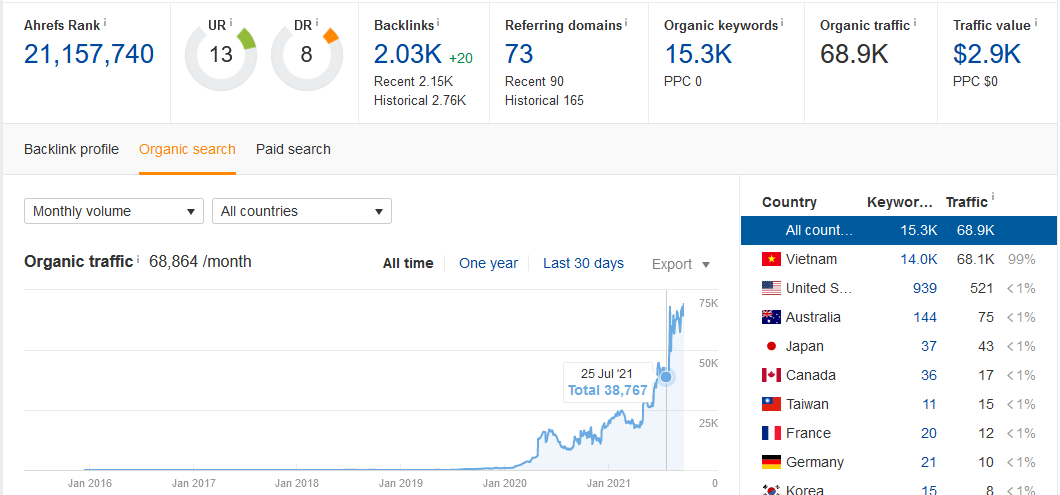Click the Germany flag icon
This screenshot has height=495, width=1060.
point(771,462)
